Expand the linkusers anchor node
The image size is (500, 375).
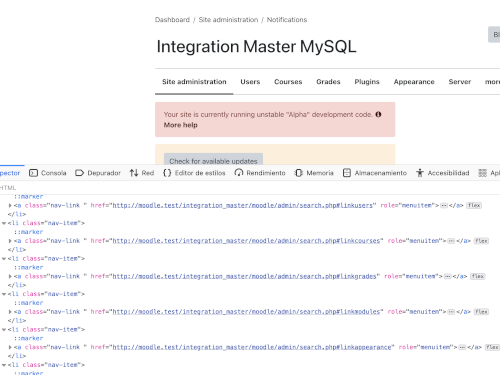10,205
